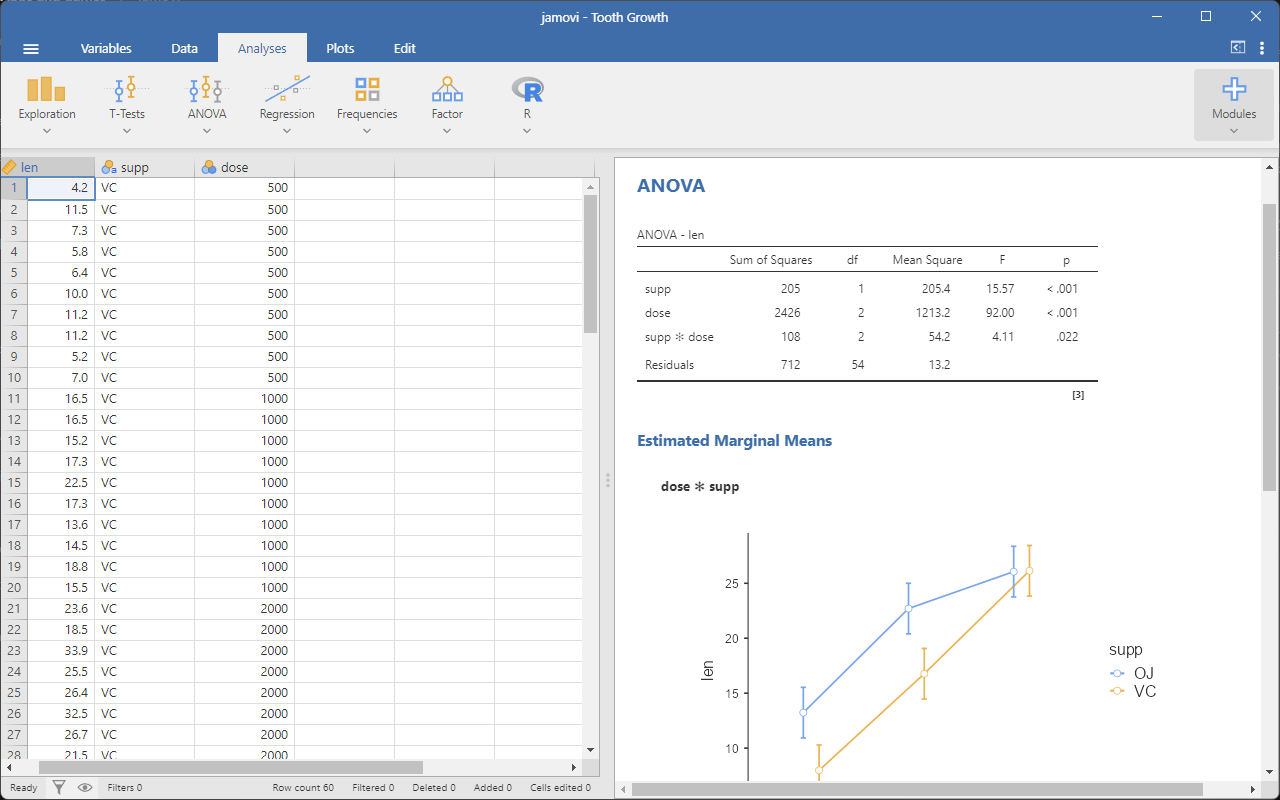Select cell with len value 4.2
Image resolution: width=1280 pixels, height=800 pixels.
[61, 188]
